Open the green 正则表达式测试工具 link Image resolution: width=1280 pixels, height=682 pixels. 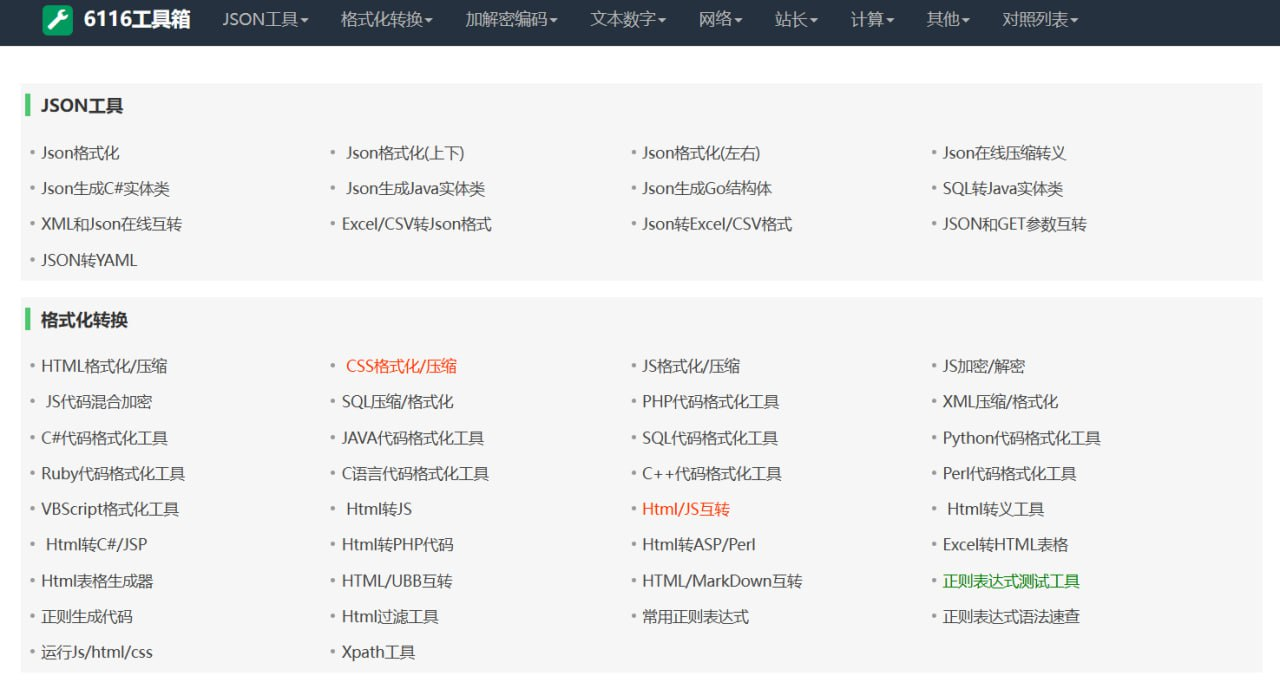[x=1011, y=581]
